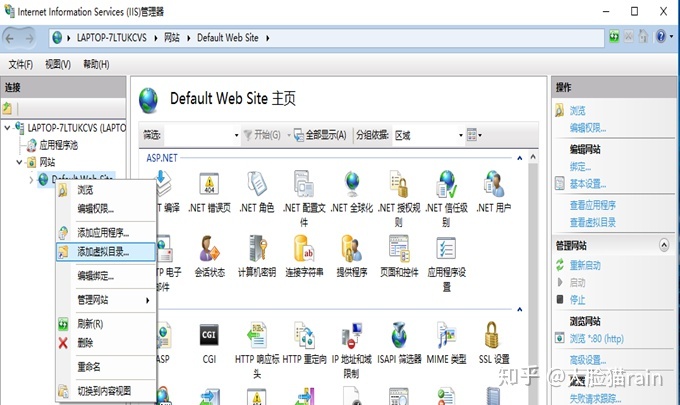The image size is (680, 405).
Task: Open dropdown after LAPTOP-7LTUKCVS in breadcrumb
Action: pos(155,38)
